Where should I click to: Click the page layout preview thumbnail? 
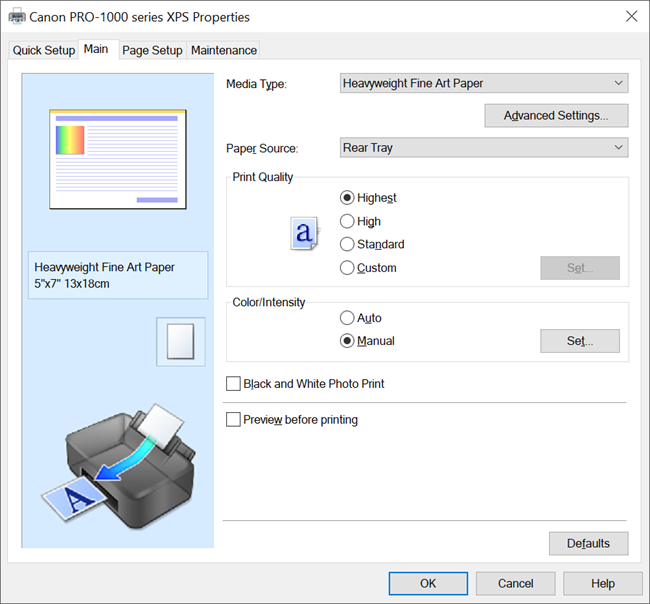click(118, 159)
